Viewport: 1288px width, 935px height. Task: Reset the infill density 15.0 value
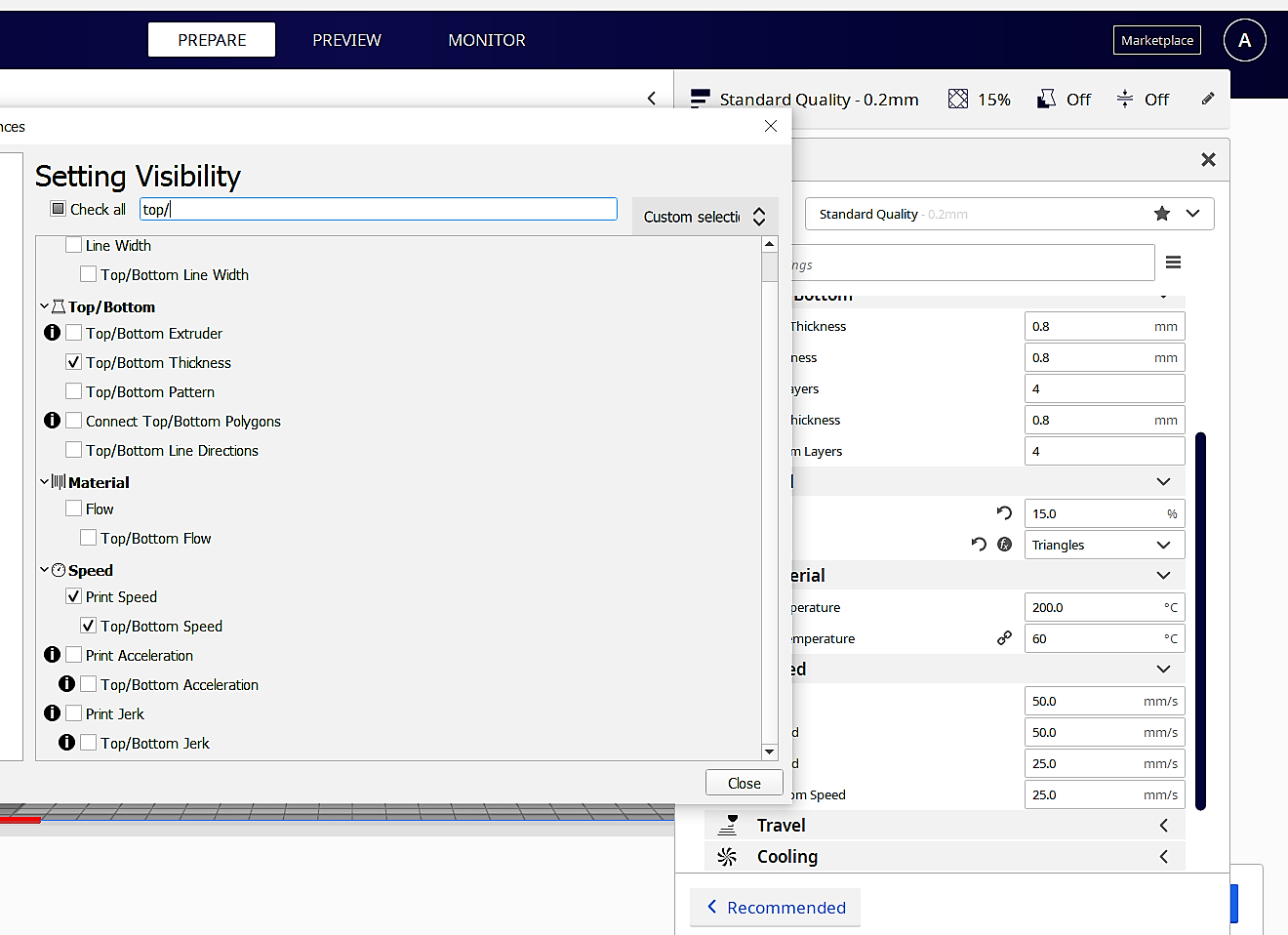[1004, 513]
